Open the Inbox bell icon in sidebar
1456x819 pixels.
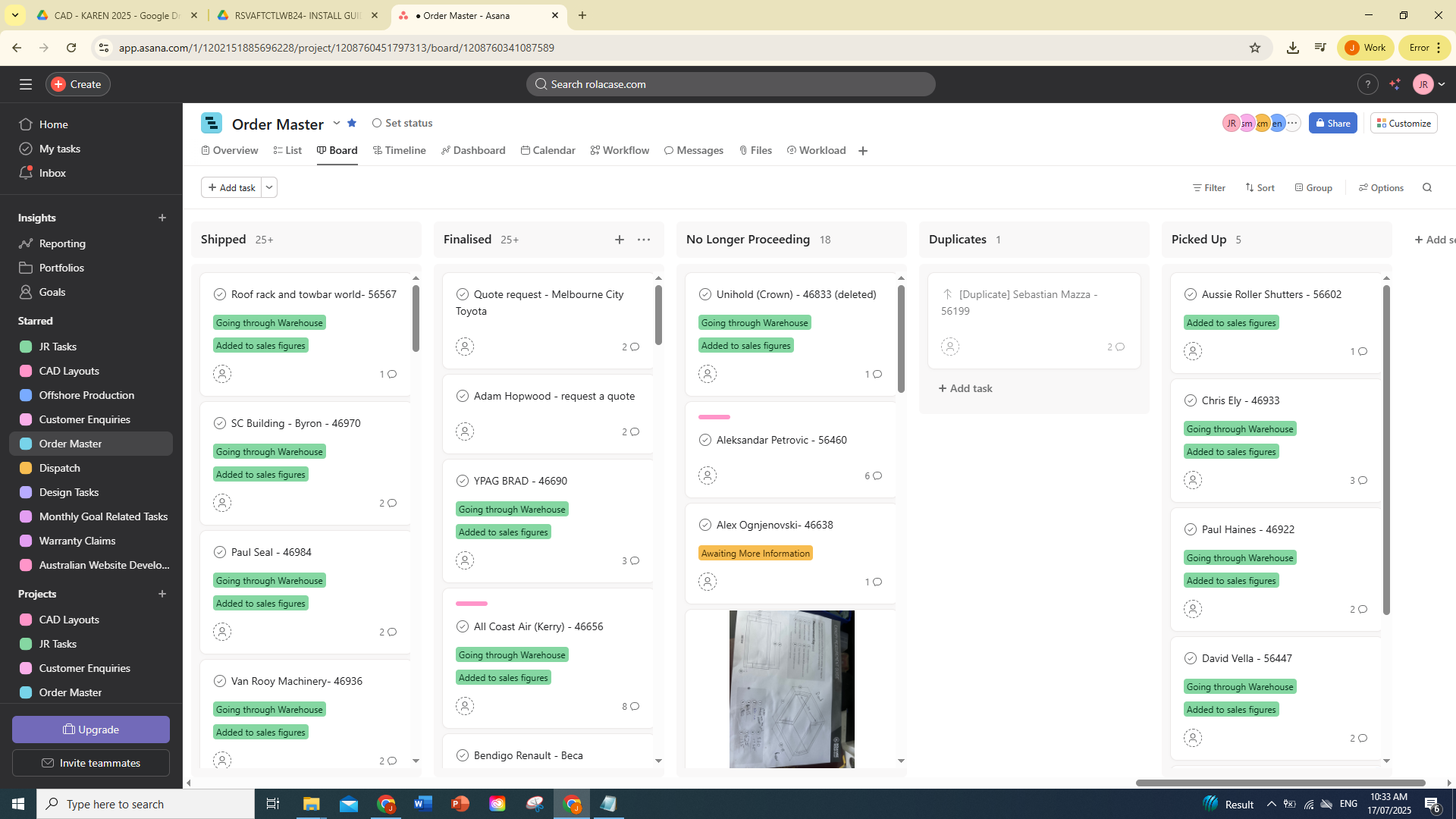pyautogui.click(x=26, y=173)
